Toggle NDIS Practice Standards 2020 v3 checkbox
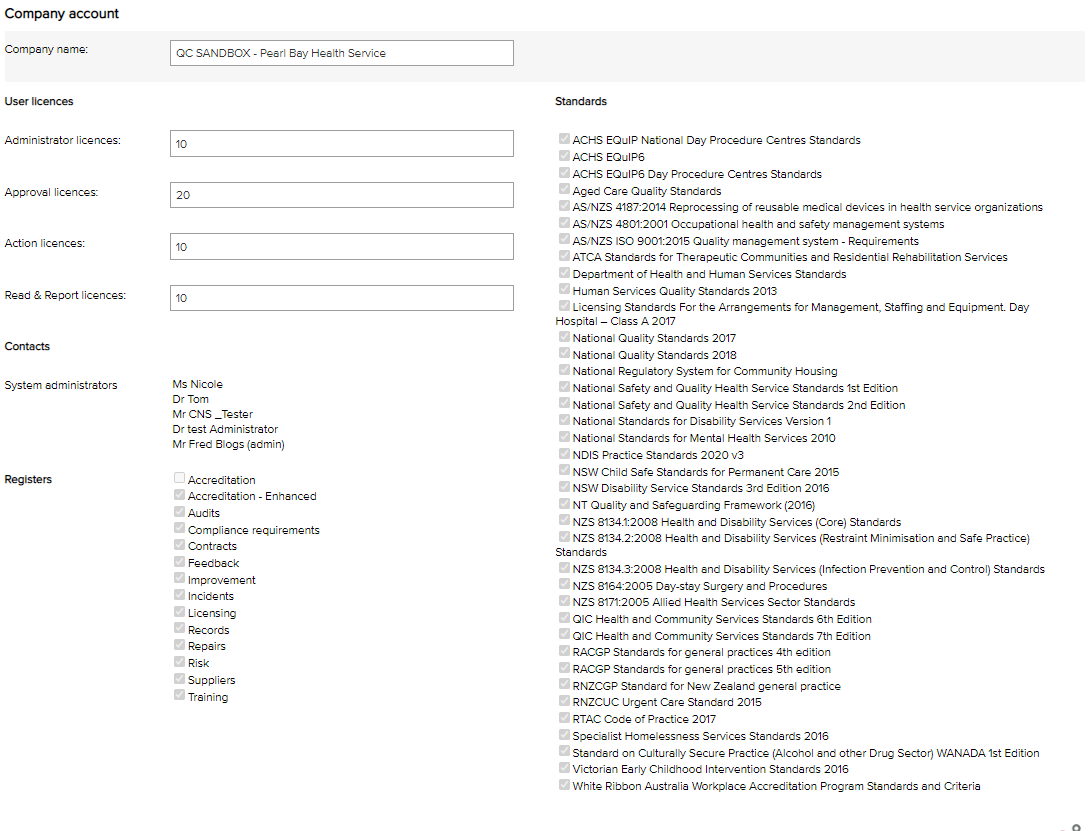Image resolution: width=1092 pixels, height=831 pixels. coord(565,455)
